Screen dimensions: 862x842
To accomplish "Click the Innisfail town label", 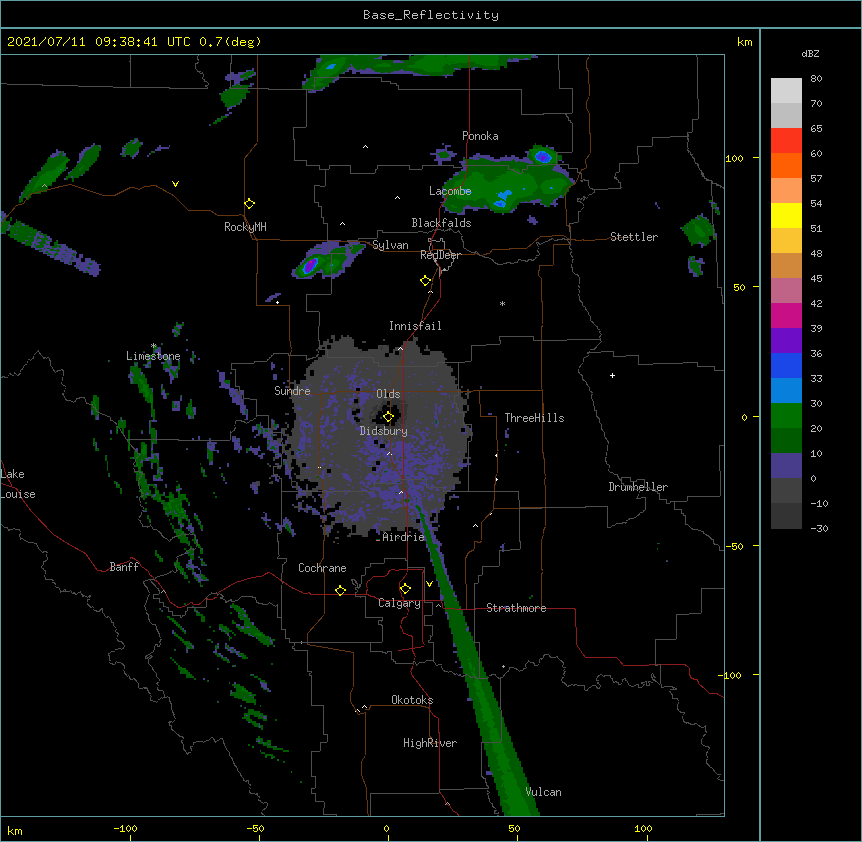I will click(x=415, y=326).
